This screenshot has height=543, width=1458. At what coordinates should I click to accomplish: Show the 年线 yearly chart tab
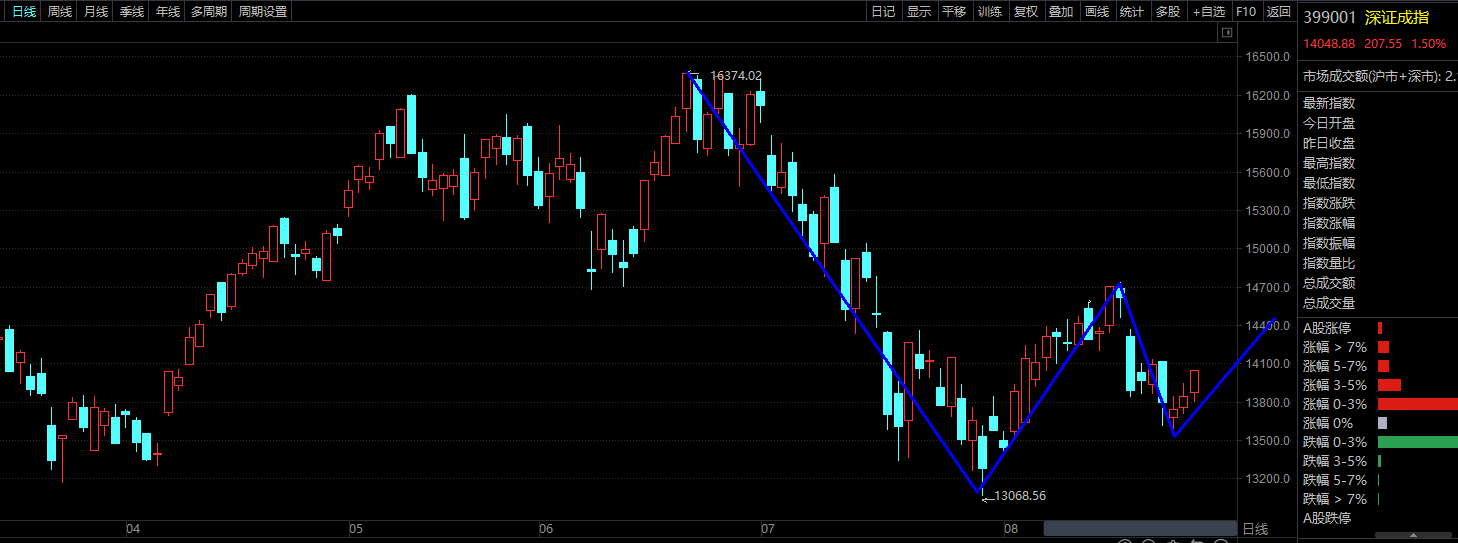(168, 12)
